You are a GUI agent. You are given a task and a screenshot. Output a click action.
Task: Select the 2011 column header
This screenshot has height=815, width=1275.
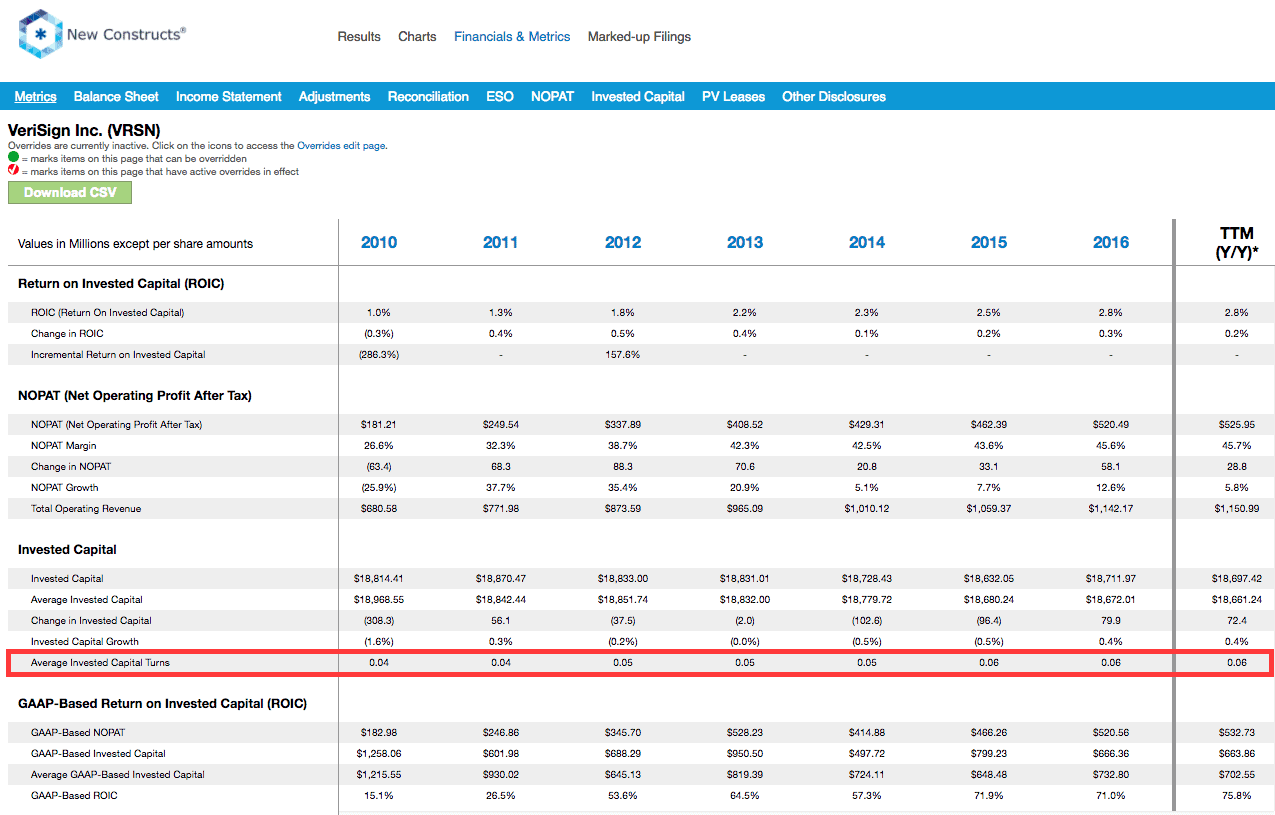pos(501,243)
